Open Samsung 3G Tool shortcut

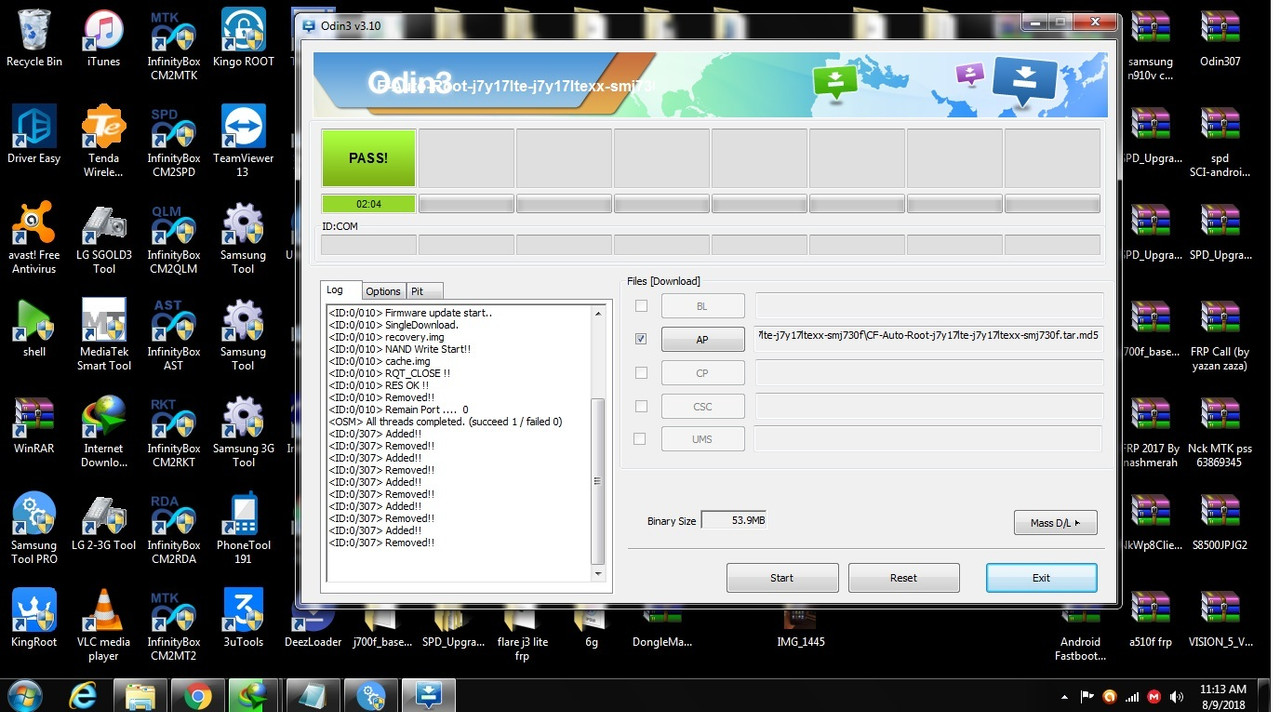coord(243,433)
